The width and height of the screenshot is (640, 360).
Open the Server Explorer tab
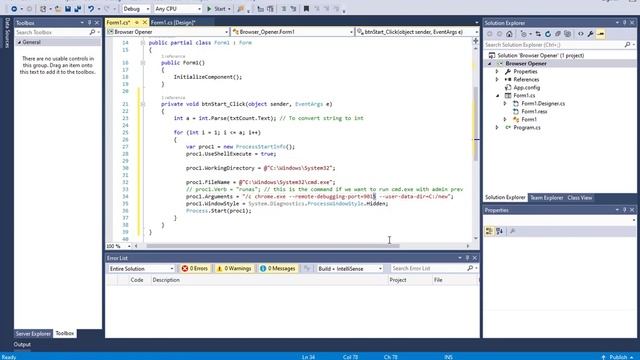click(33, 333)
